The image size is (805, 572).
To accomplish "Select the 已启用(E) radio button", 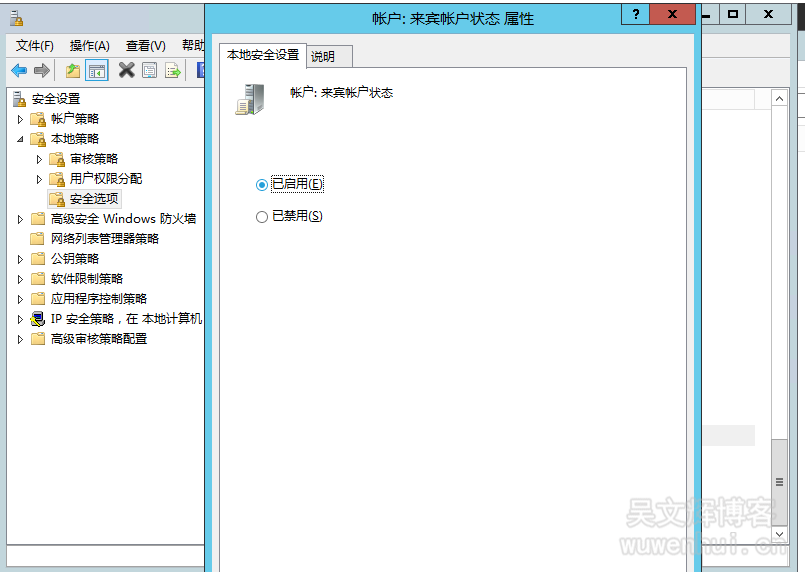I will (262, 184).
